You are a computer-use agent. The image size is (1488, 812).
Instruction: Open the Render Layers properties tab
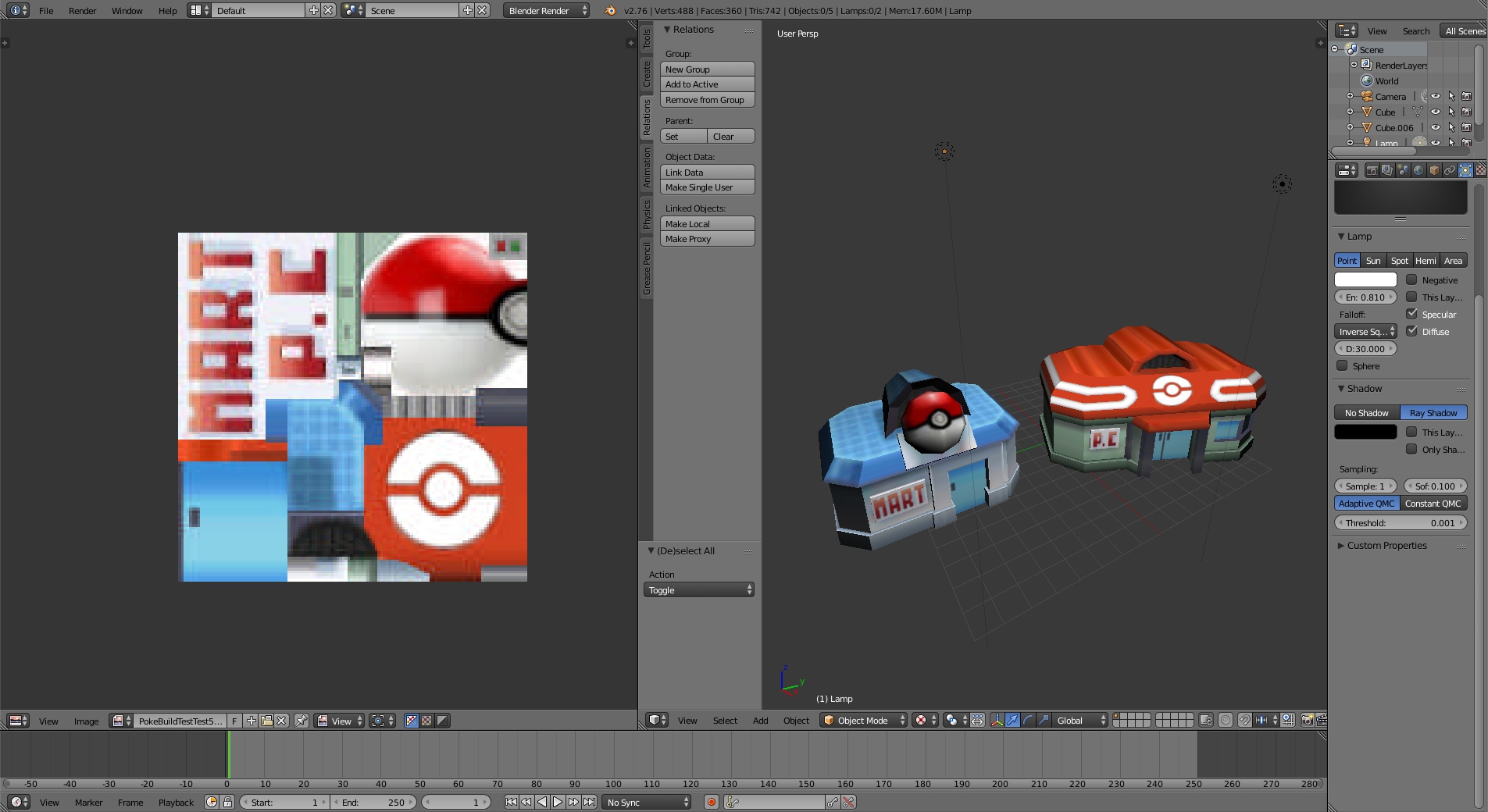click(1387, 170)
